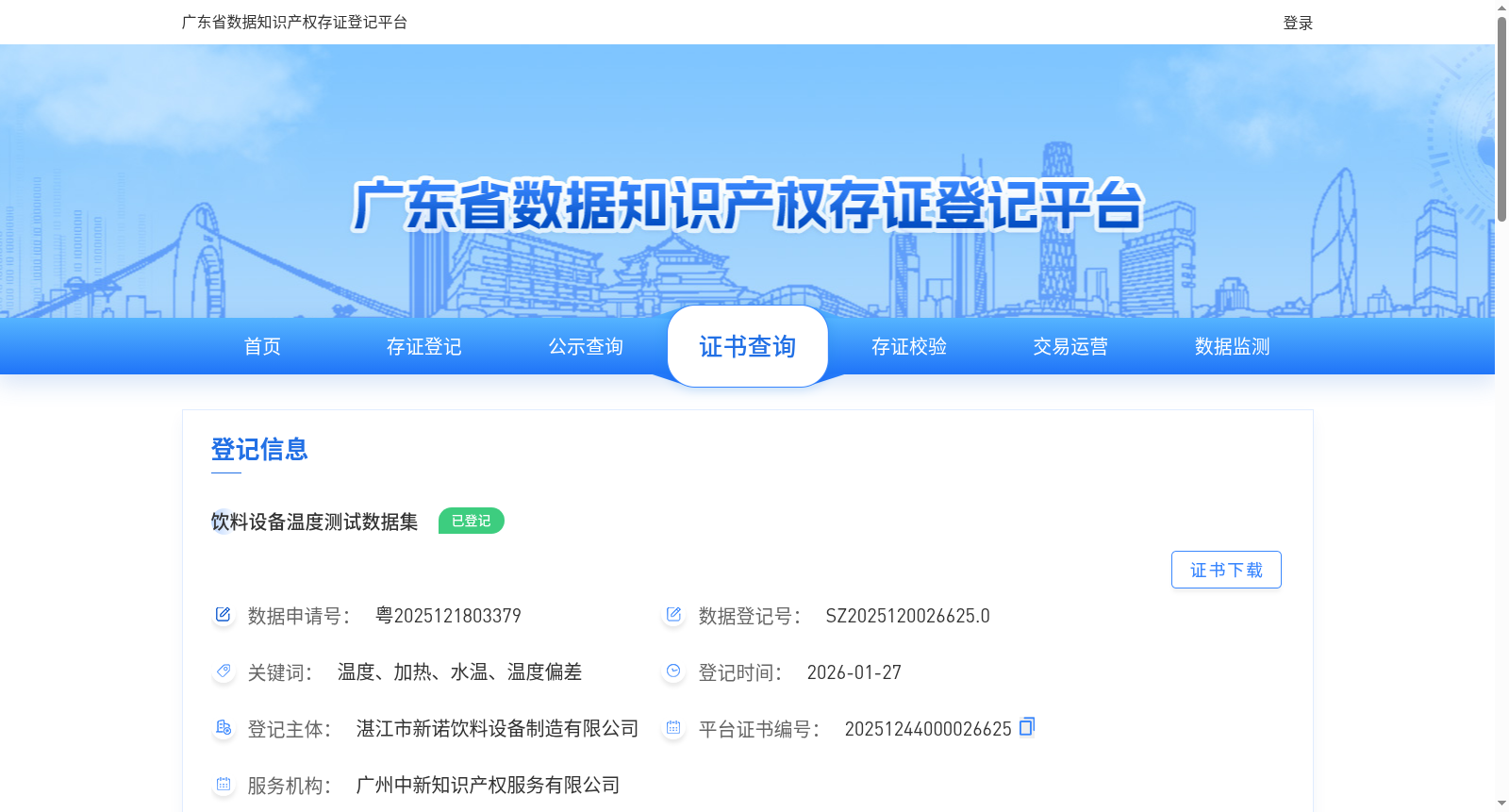Select the 登记信息 section heading
The width and height of the screenshot is (1509, 812).
(259, 449)
